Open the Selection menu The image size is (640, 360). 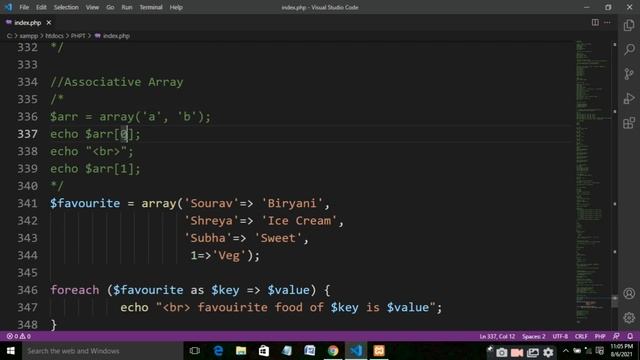coord(66,7)
